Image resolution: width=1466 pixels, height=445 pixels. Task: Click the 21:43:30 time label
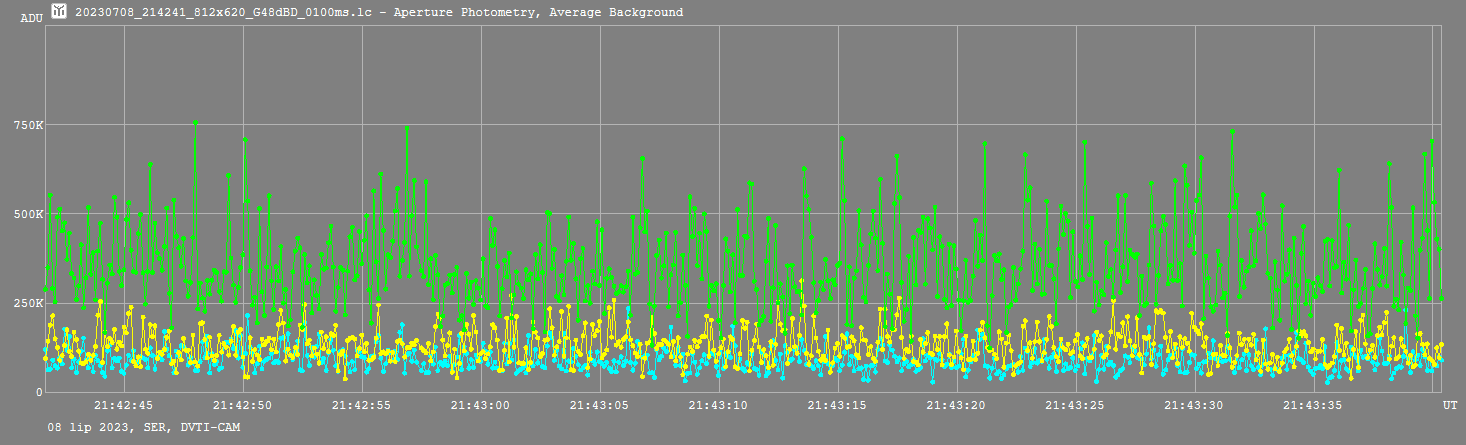[1195, 405]
